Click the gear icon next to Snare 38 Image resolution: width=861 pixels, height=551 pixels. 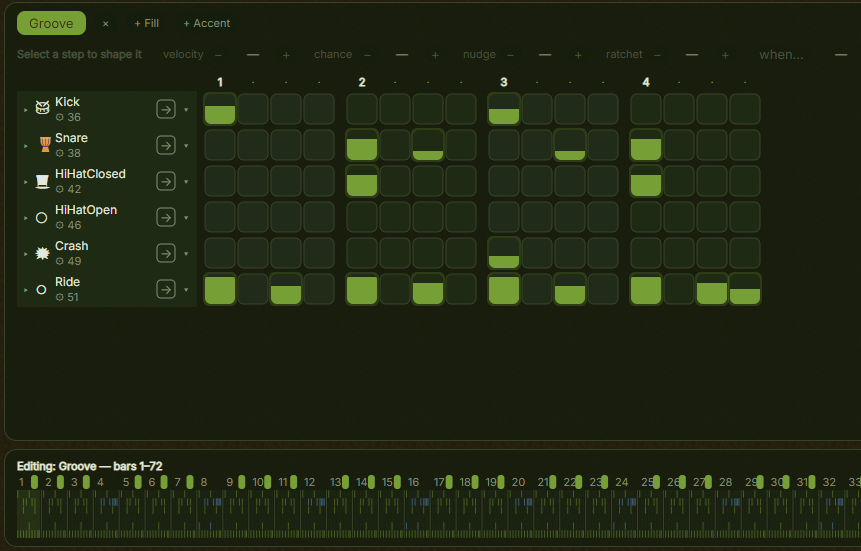pyautogui.click(x=60, y=153)
